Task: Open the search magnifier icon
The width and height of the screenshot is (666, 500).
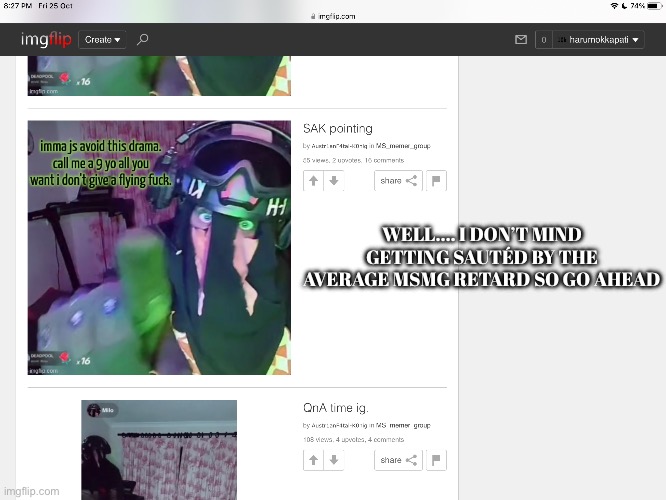Action: [x=143, y=40]
